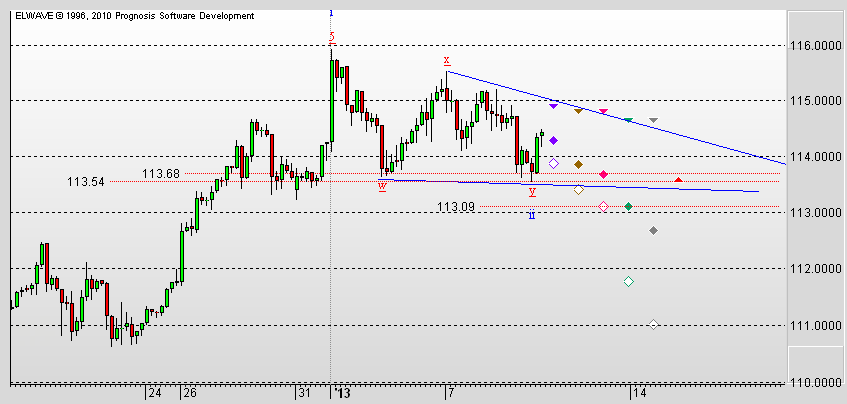Select the blue ii wave label
Image resolution: width=847 pixels, height=404 pixels.
(531, 215)
